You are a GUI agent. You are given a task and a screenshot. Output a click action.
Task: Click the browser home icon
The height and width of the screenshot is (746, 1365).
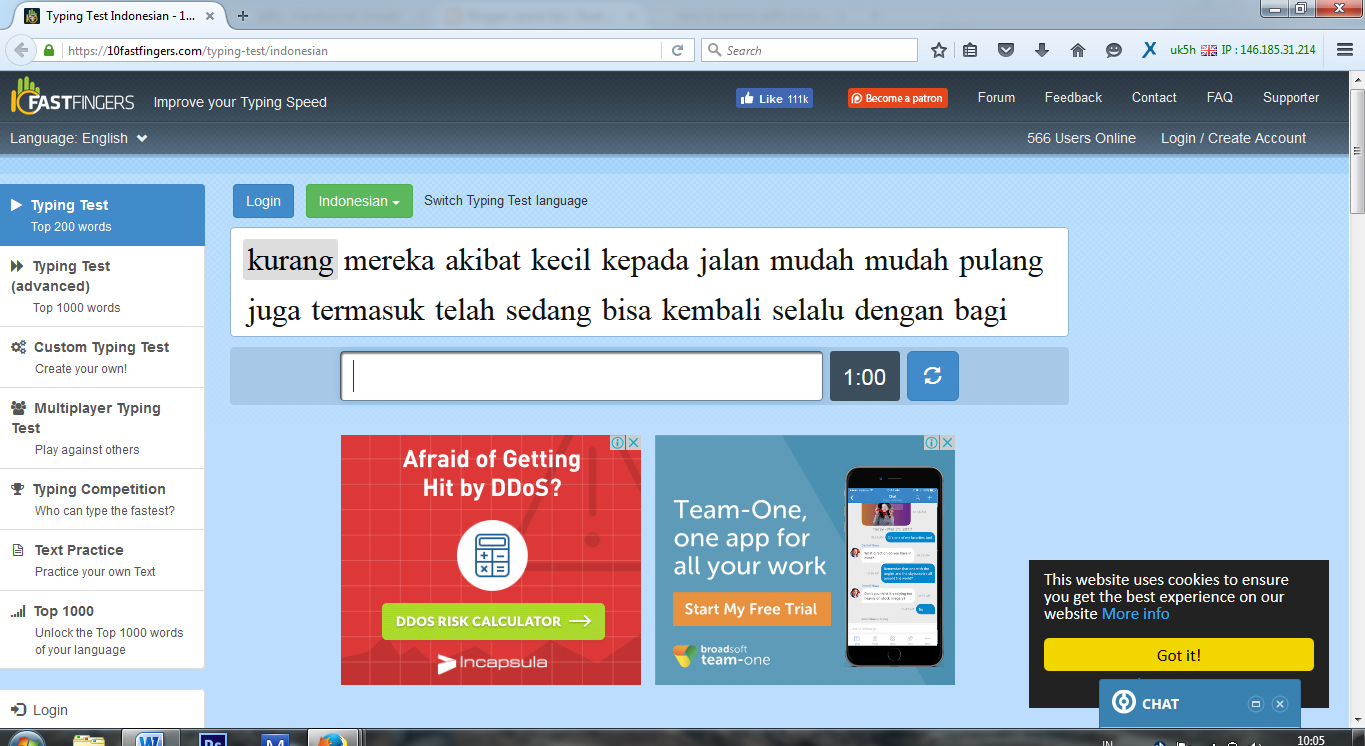1079,49
